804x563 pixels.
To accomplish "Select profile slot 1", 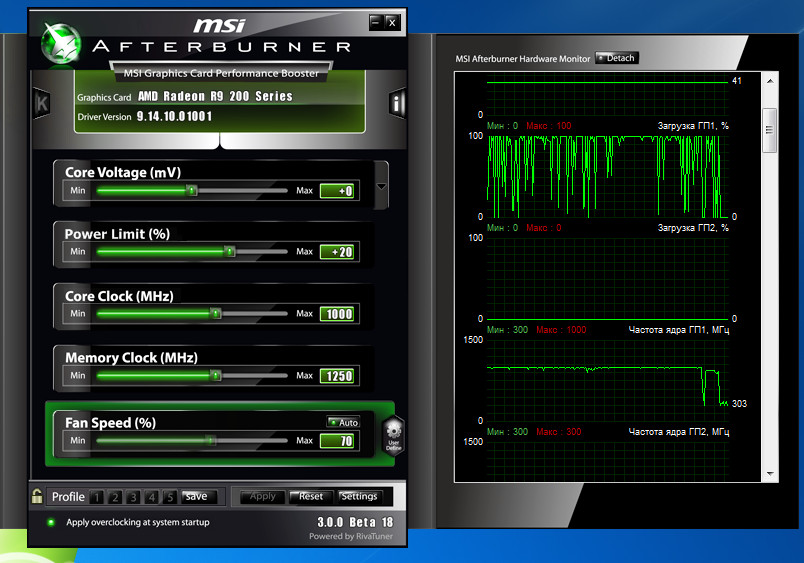I will tap(96, 497).
